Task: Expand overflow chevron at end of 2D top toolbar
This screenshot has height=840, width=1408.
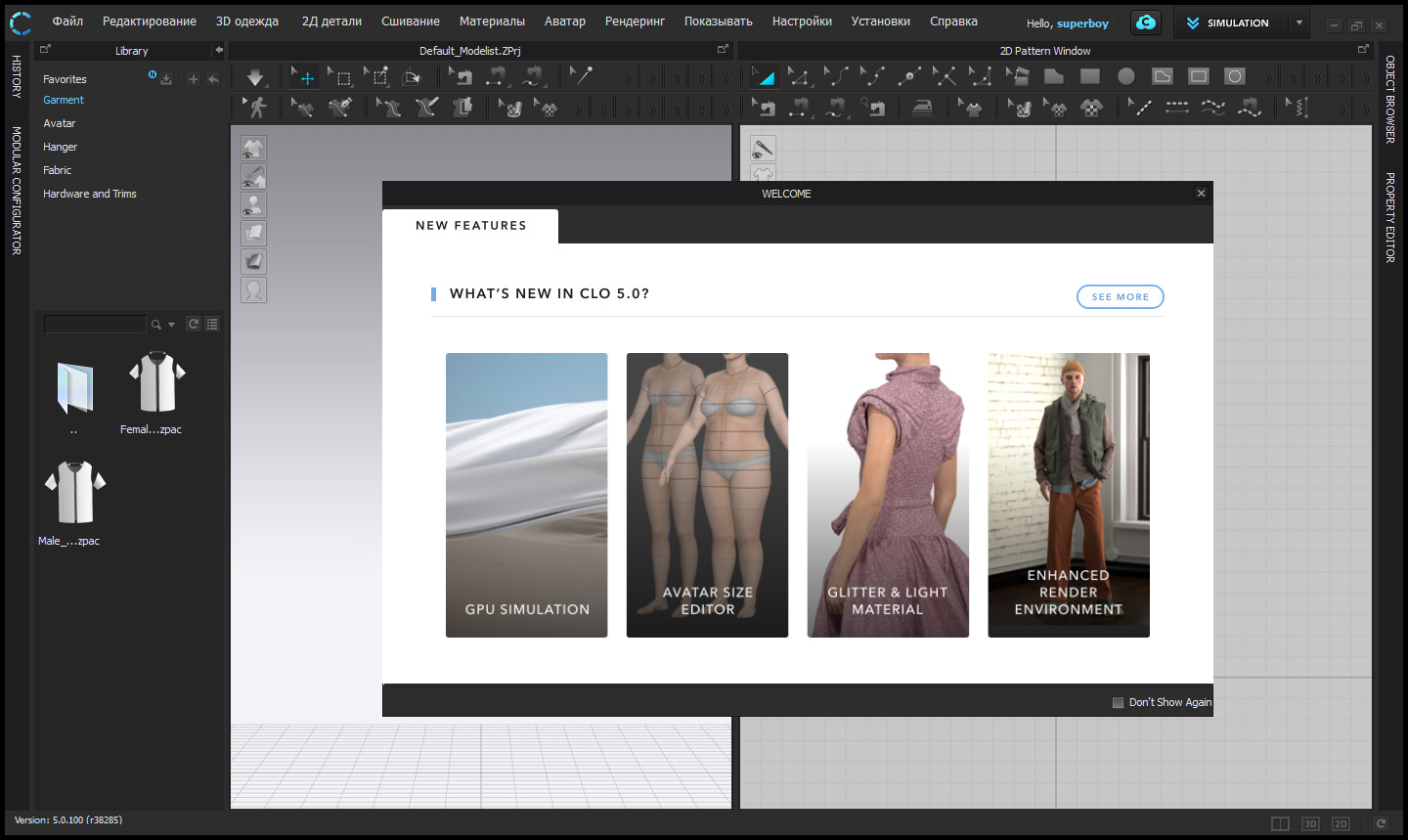Action: 1366,78
